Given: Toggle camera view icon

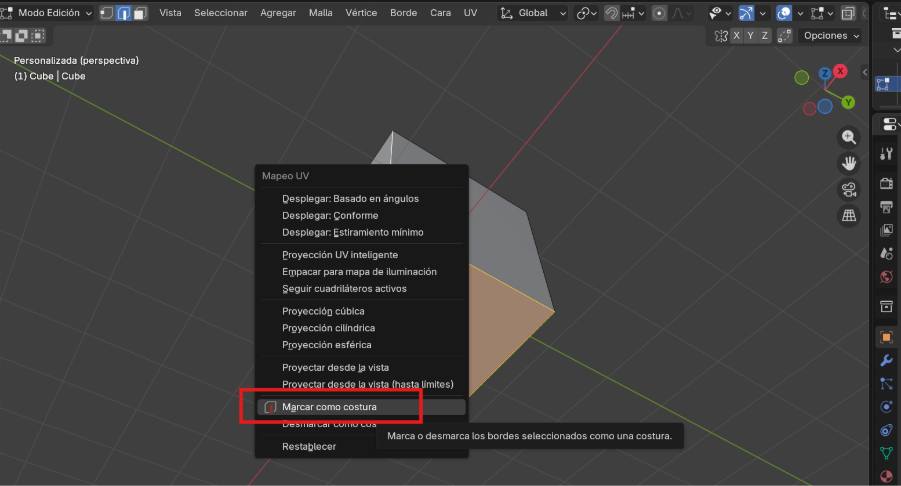Looking at the screenshot, I should (x=849, y=190).
